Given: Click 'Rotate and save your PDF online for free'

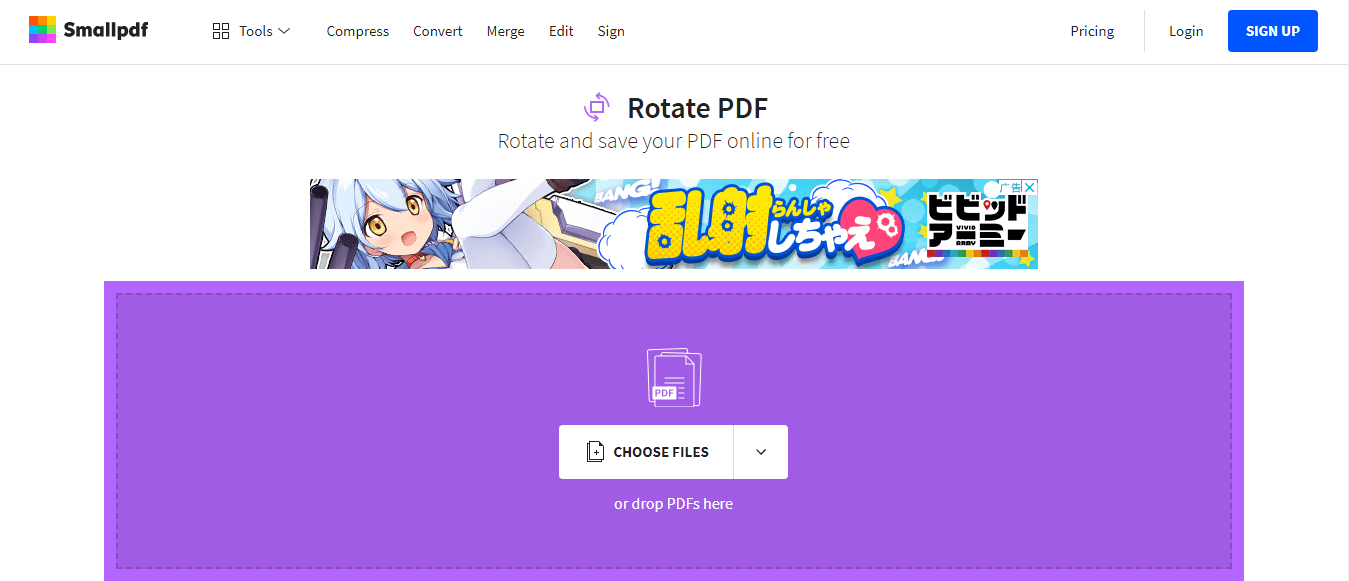Looking at the screenshot, I should coord(674,141).
